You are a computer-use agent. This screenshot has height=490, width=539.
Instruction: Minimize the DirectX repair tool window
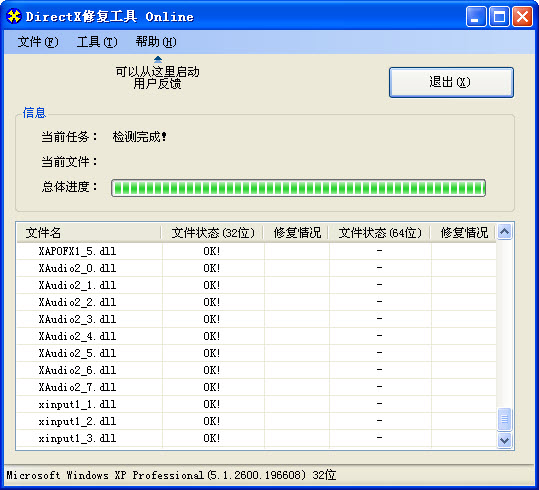[x=476, y=17]
